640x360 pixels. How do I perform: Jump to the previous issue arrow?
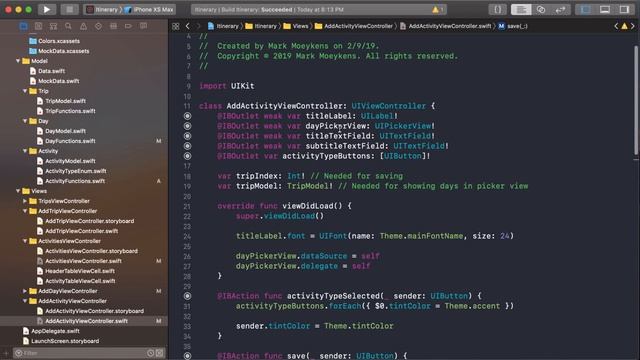616,26
